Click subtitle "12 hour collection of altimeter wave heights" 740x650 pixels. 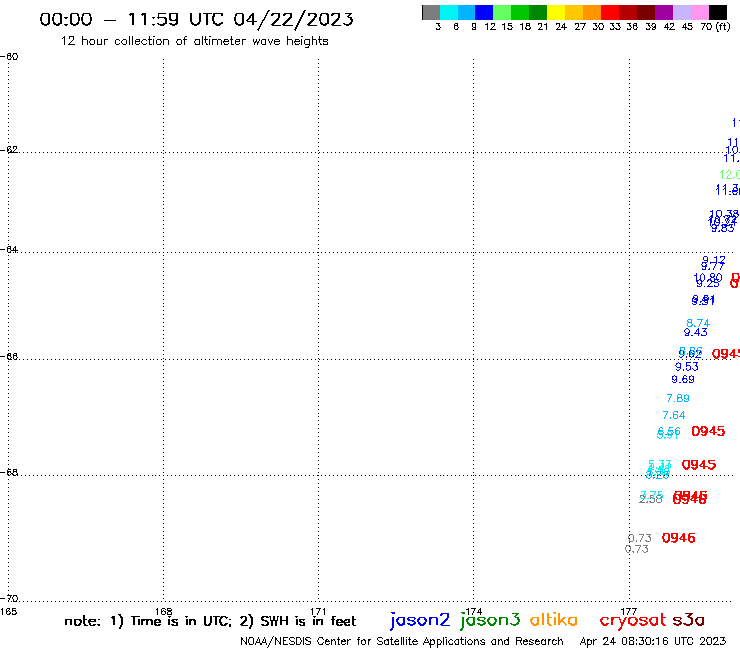point(194,41)
